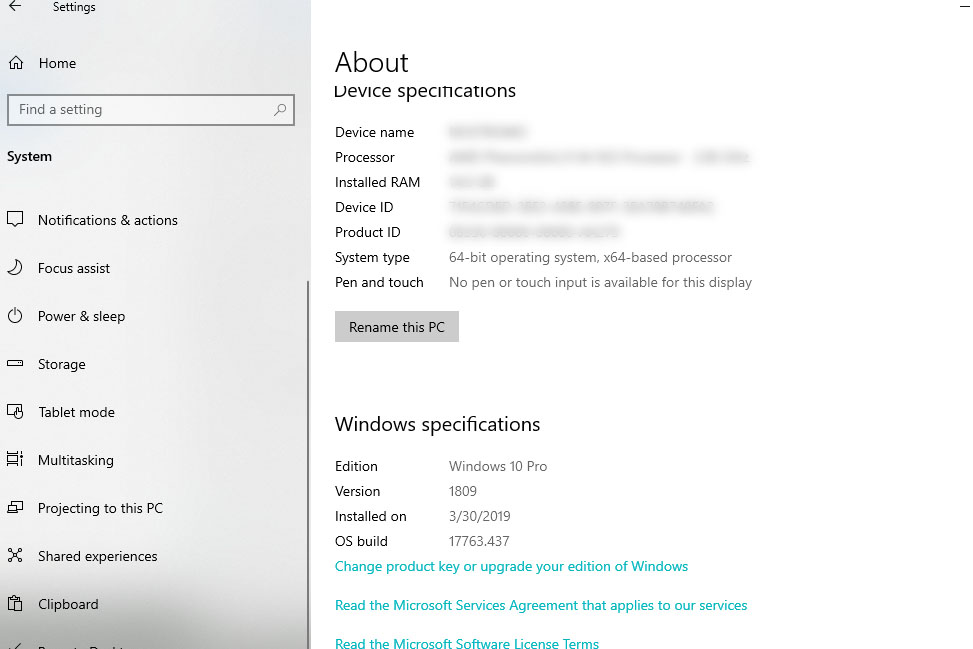Click the Device ID label
The height and width of the screenshot is (649, 973).
coord(364,207)
